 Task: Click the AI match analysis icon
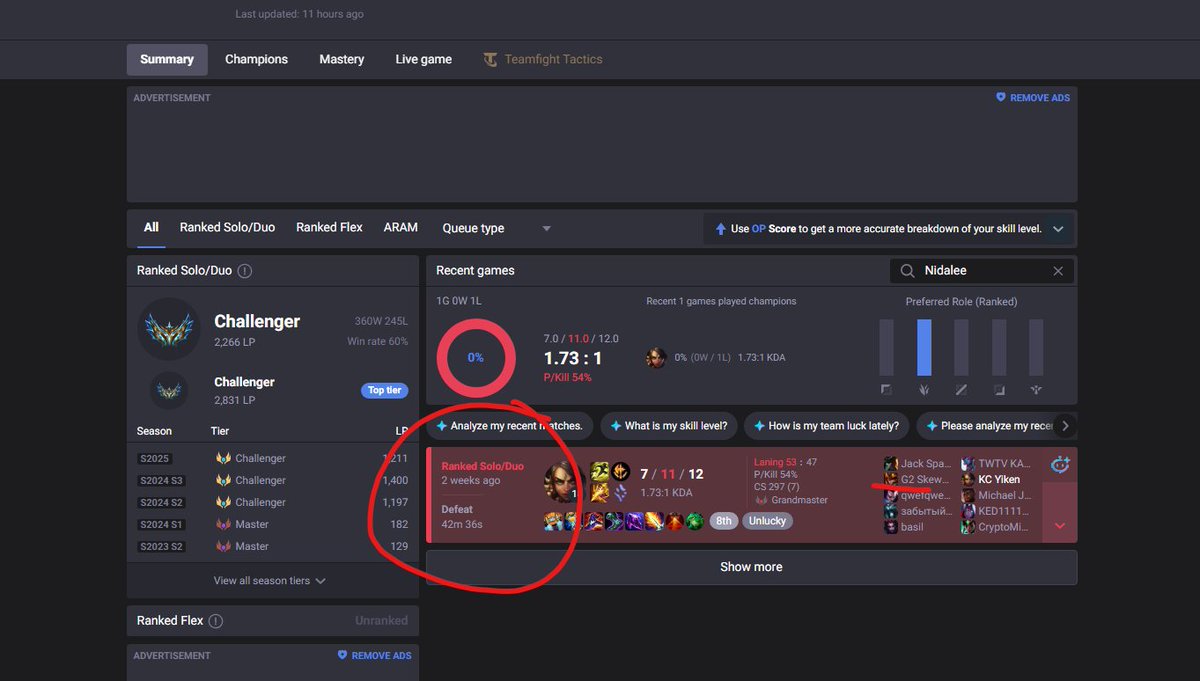1060,465
